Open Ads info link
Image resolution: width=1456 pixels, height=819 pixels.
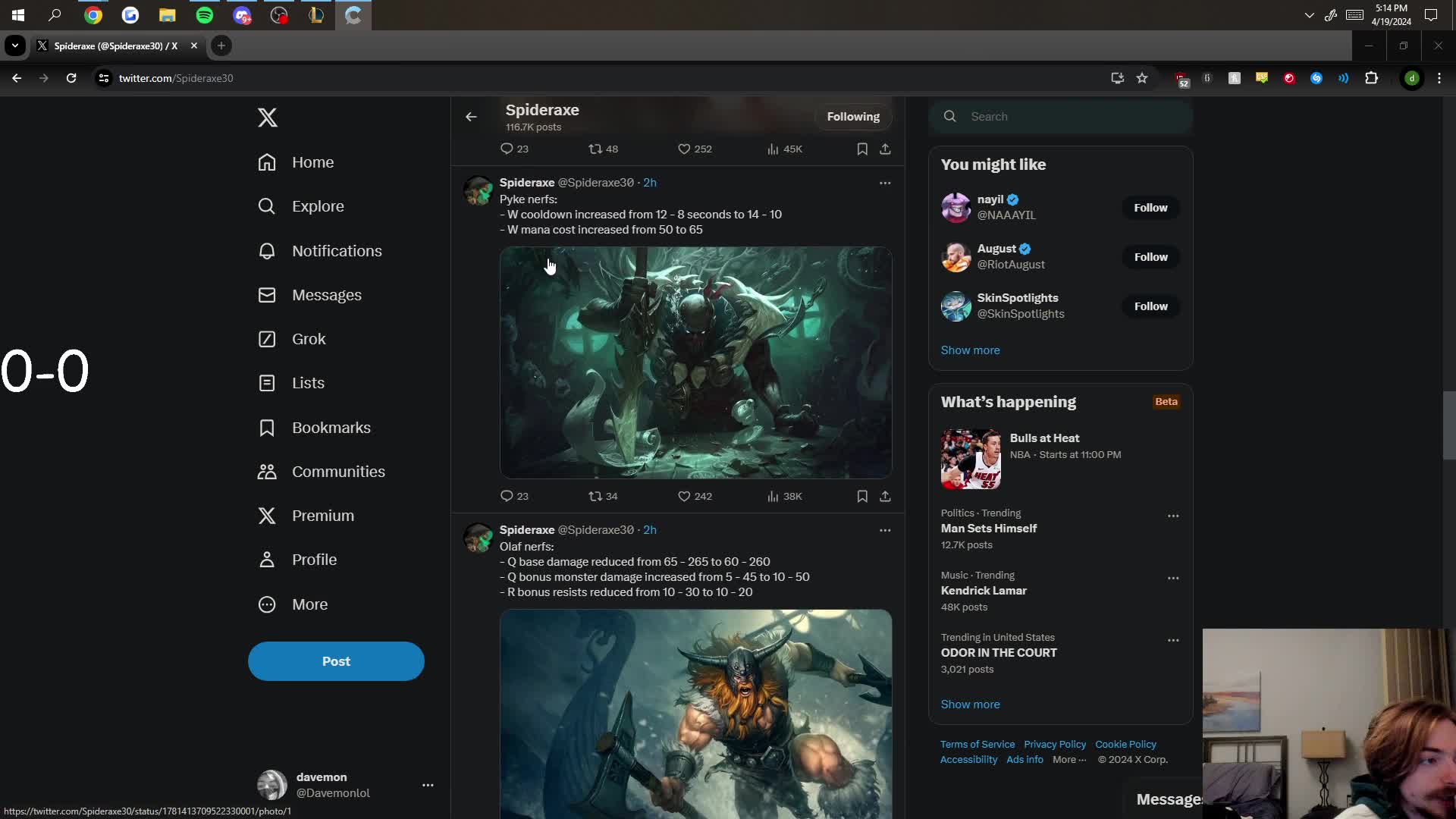(x=1025, y=760)
